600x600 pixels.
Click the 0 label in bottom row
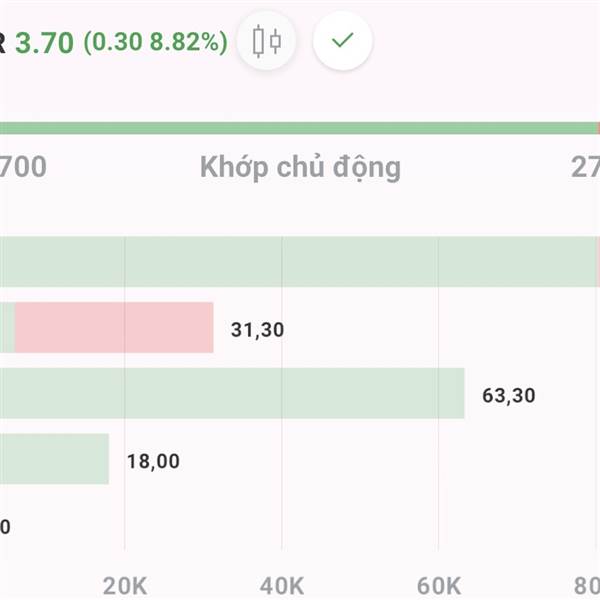pyautogui.click(x=5, y=527)
